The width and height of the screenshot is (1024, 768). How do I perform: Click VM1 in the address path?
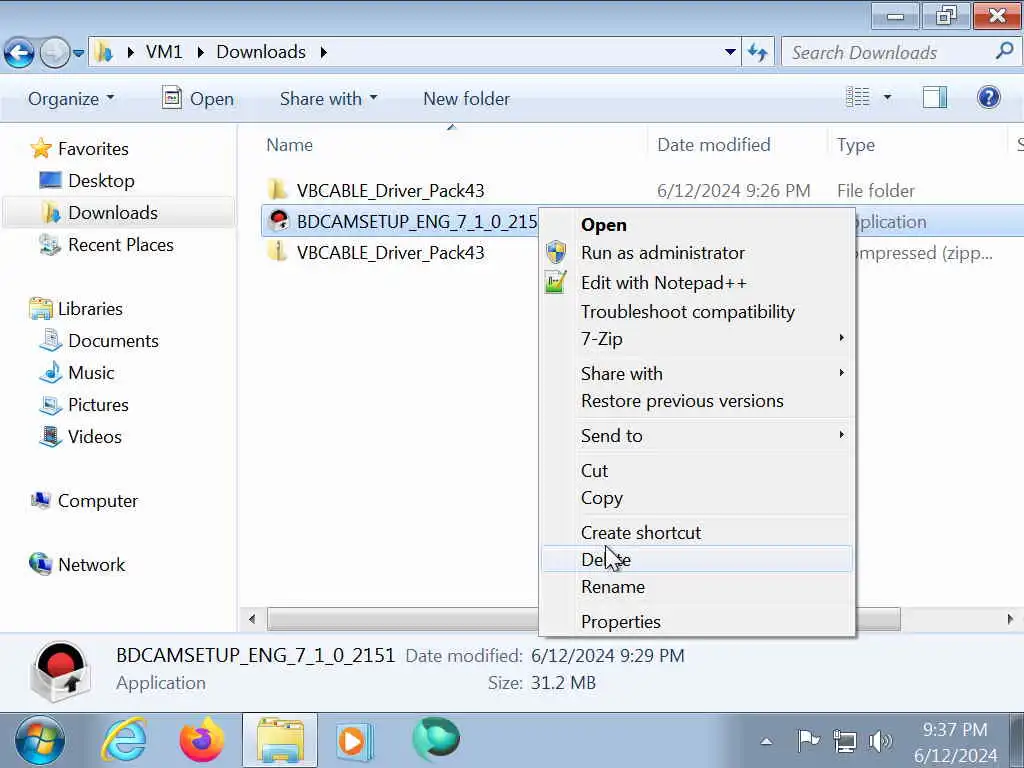164,52
